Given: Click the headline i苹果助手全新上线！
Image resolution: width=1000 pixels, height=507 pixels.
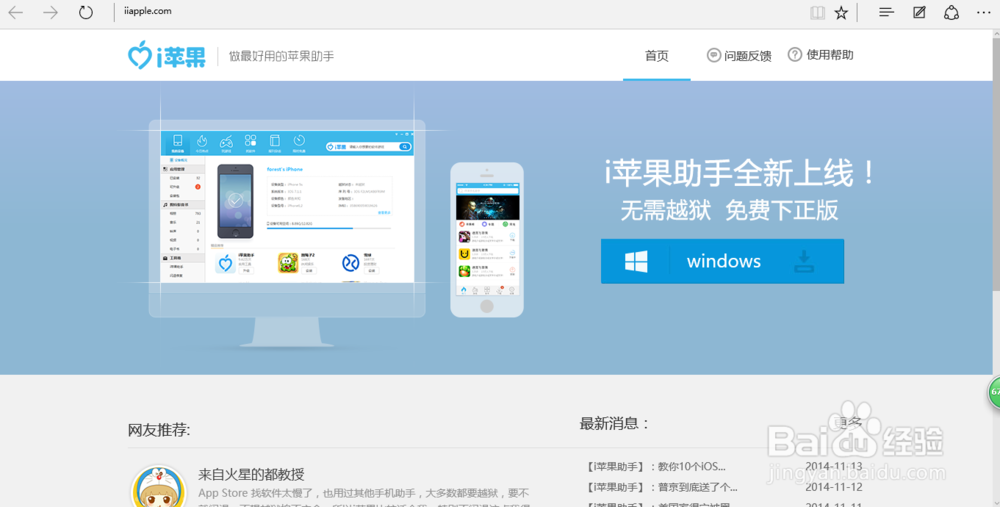Looking at the screenshot, I should click(740, 173).
